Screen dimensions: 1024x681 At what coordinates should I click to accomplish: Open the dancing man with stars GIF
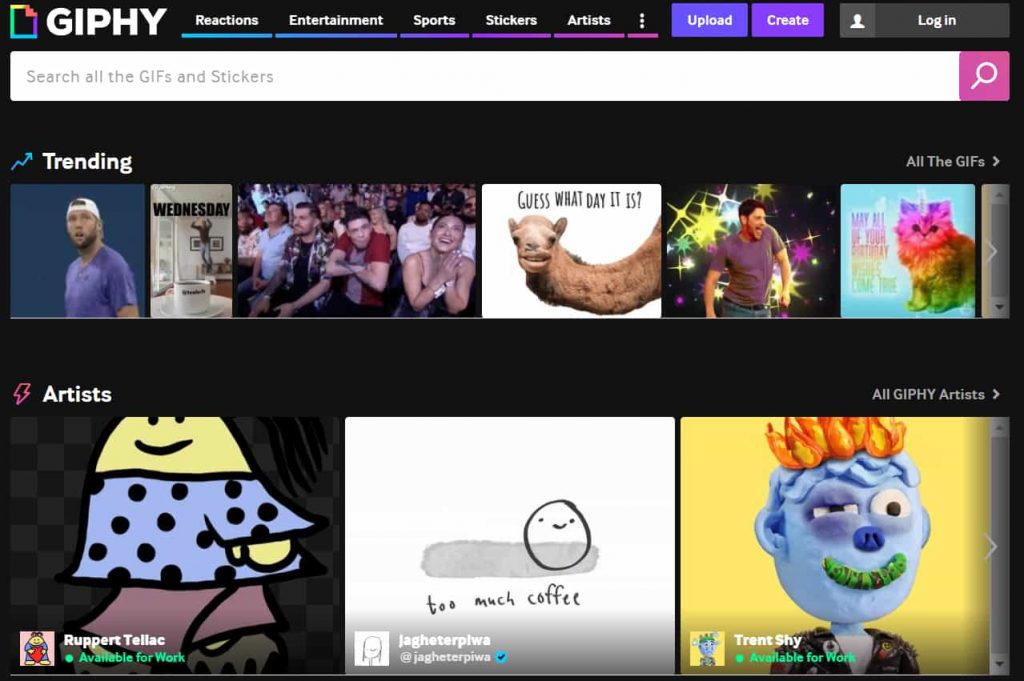[751, 251]
